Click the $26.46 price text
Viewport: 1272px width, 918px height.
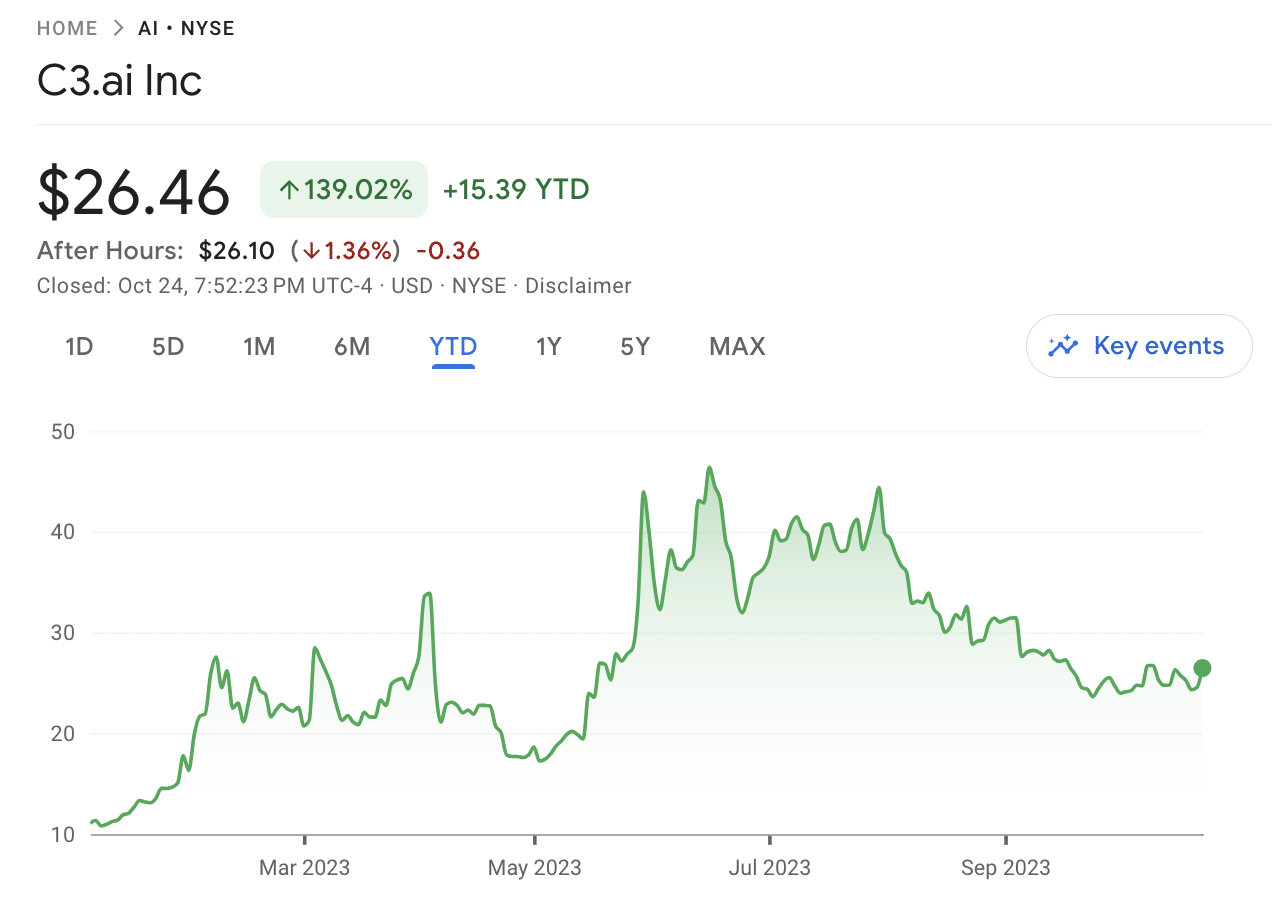(134, 191)
